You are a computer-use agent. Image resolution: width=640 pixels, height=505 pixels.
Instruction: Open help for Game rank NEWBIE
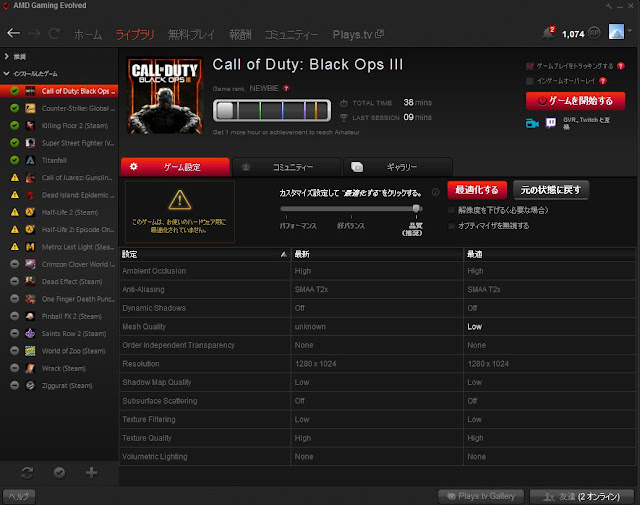click(286, 88)
